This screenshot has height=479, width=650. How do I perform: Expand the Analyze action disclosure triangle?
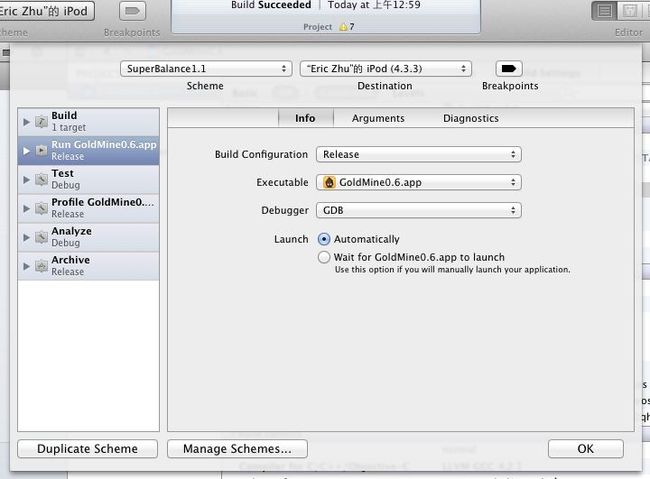tap(27, 237)
